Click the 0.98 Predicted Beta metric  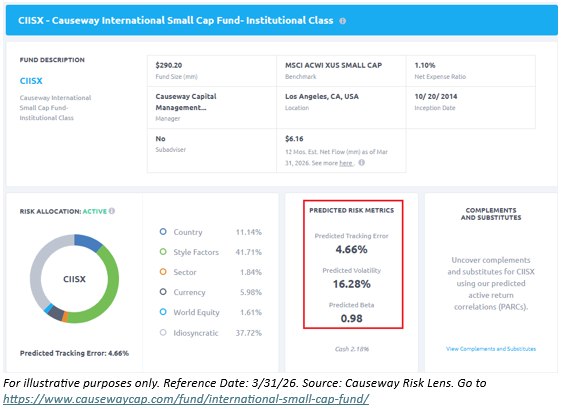(x=351, y=319)
